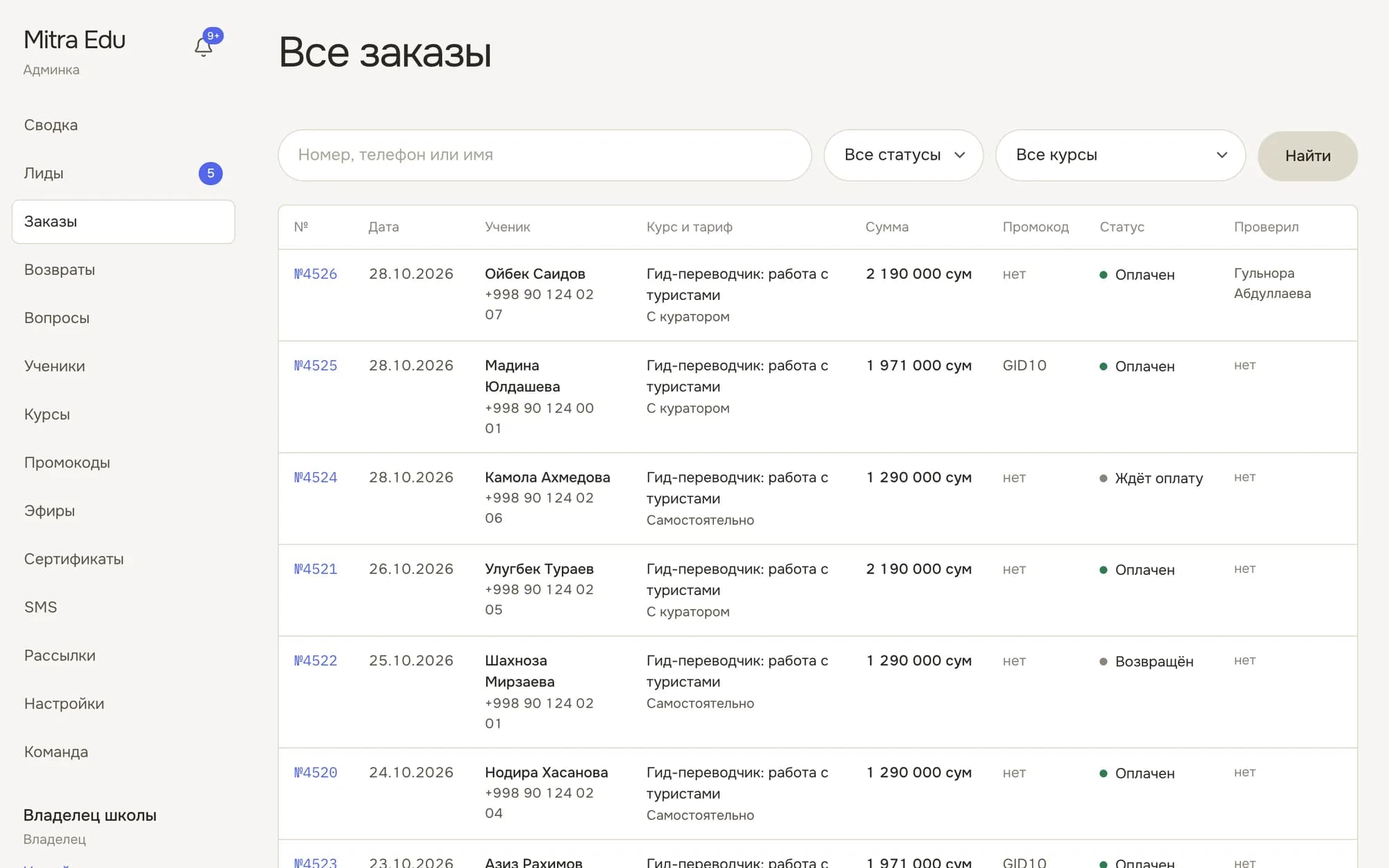The image size is (1389, 868).
Task: Open order №4524 link
Action: click(x=315, y=477)
